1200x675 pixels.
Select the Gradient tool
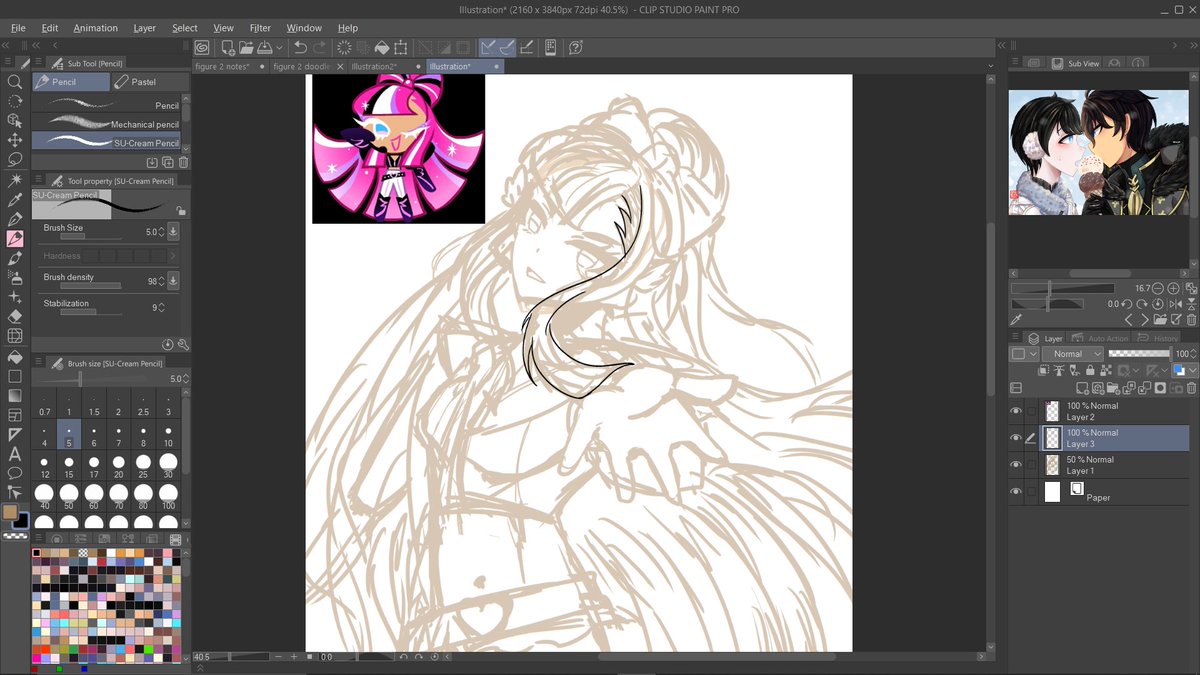pyautogui.click(x=14, y=395)
